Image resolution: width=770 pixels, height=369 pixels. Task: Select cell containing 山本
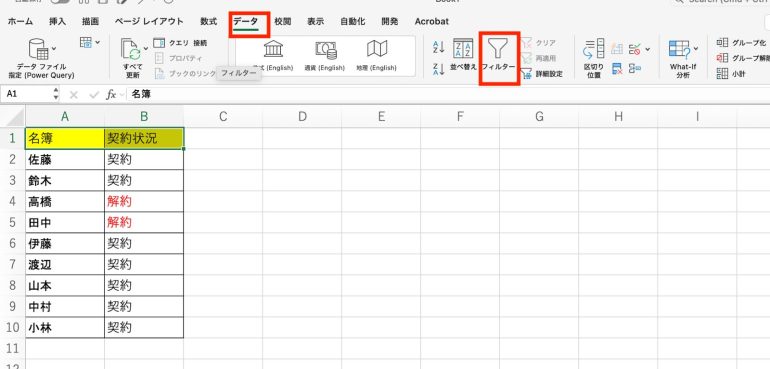pos(65,285)
